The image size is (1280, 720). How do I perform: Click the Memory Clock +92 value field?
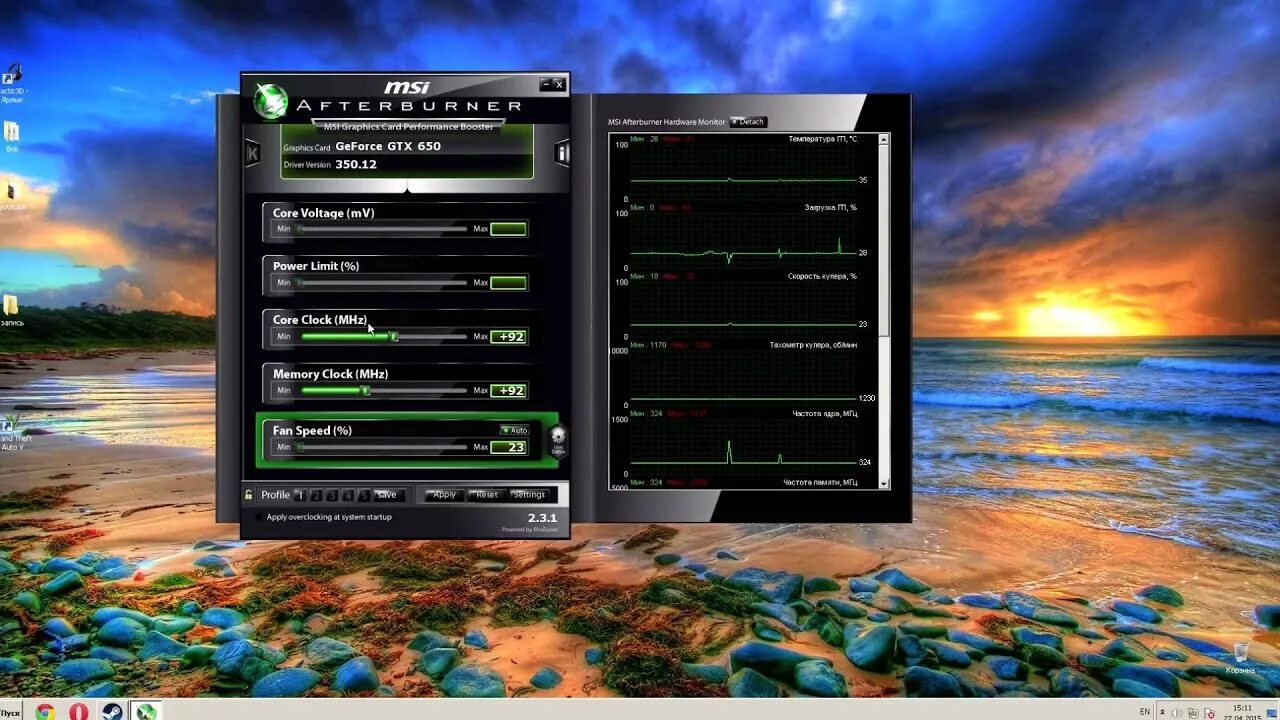coord(509,391)
